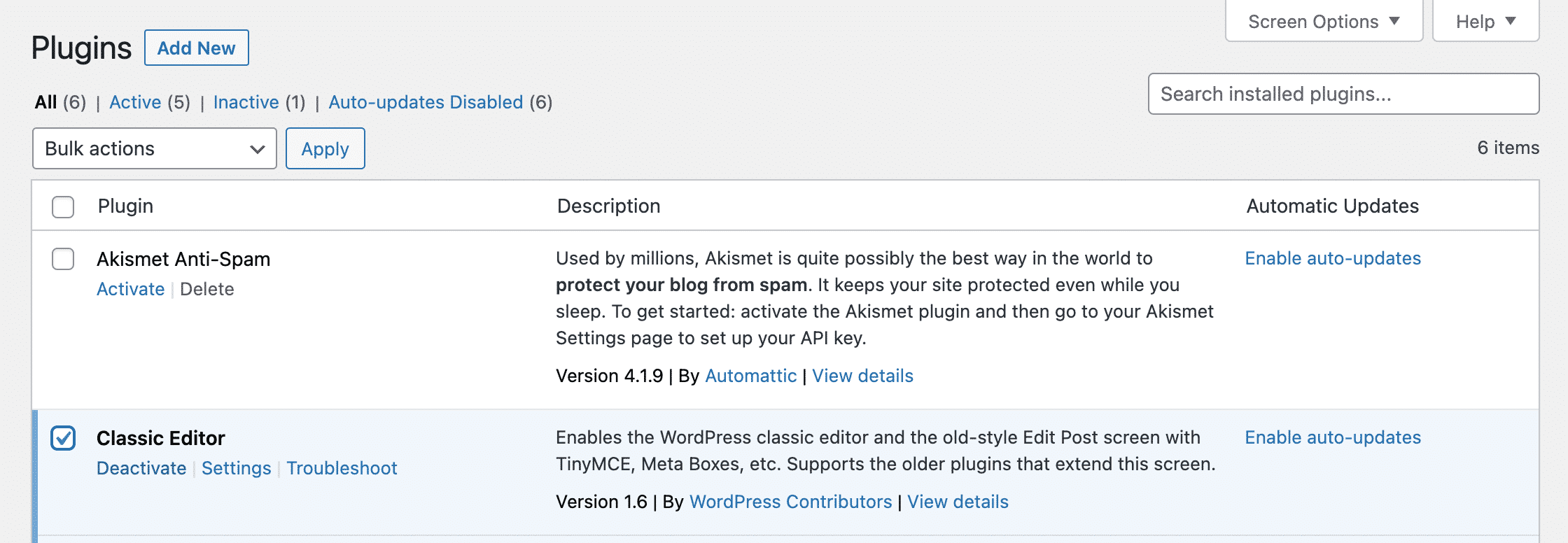Image resolution: width=1568 pixels, height=543 pixels.
Task: Uncheck the Classic Editor row checkbox
Action: tap(63, 438)
